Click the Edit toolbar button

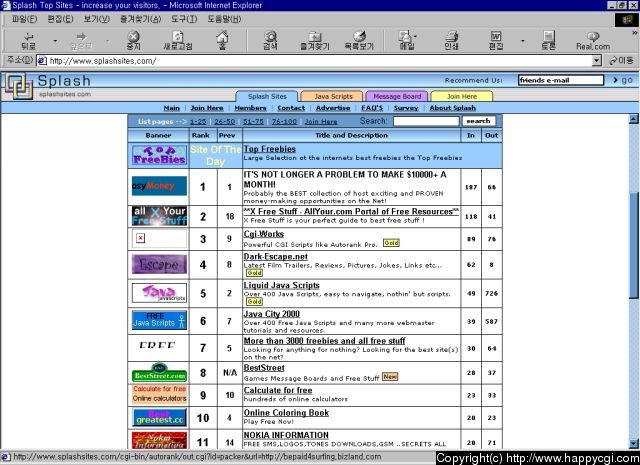[x=496, y=41]
